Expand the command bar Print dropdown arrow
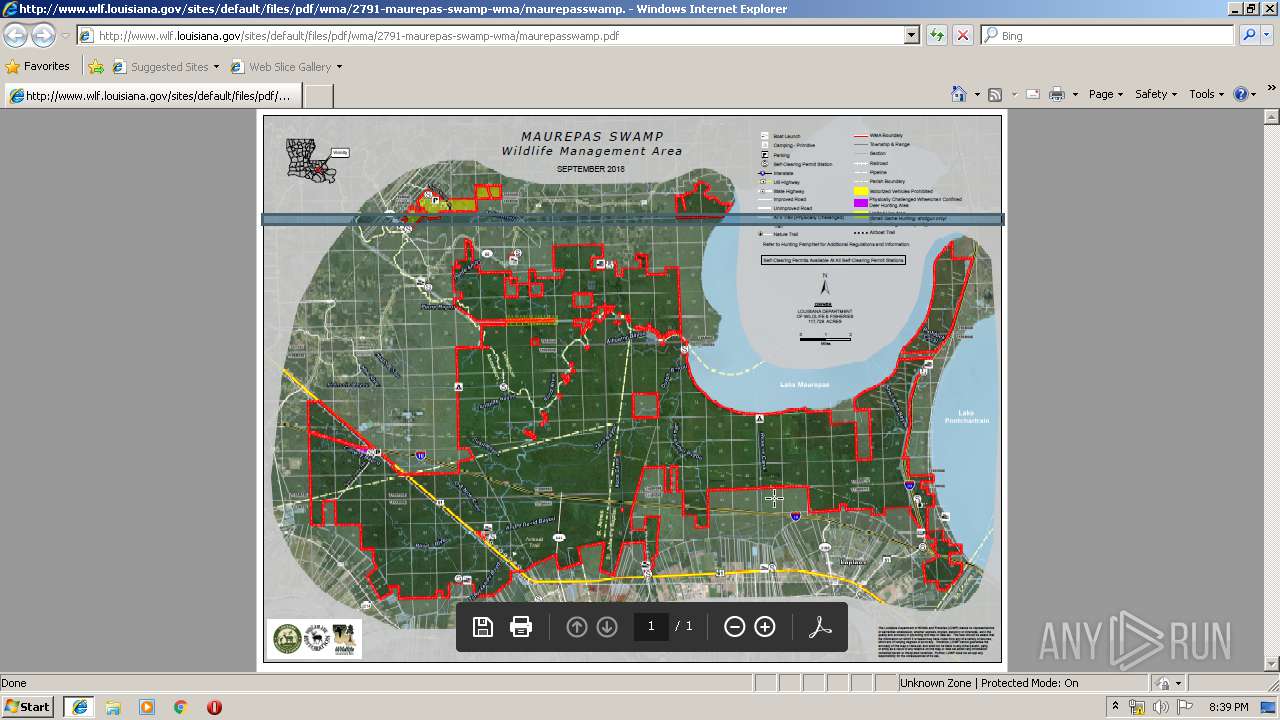The image size is (1280, 720). 1075,94
